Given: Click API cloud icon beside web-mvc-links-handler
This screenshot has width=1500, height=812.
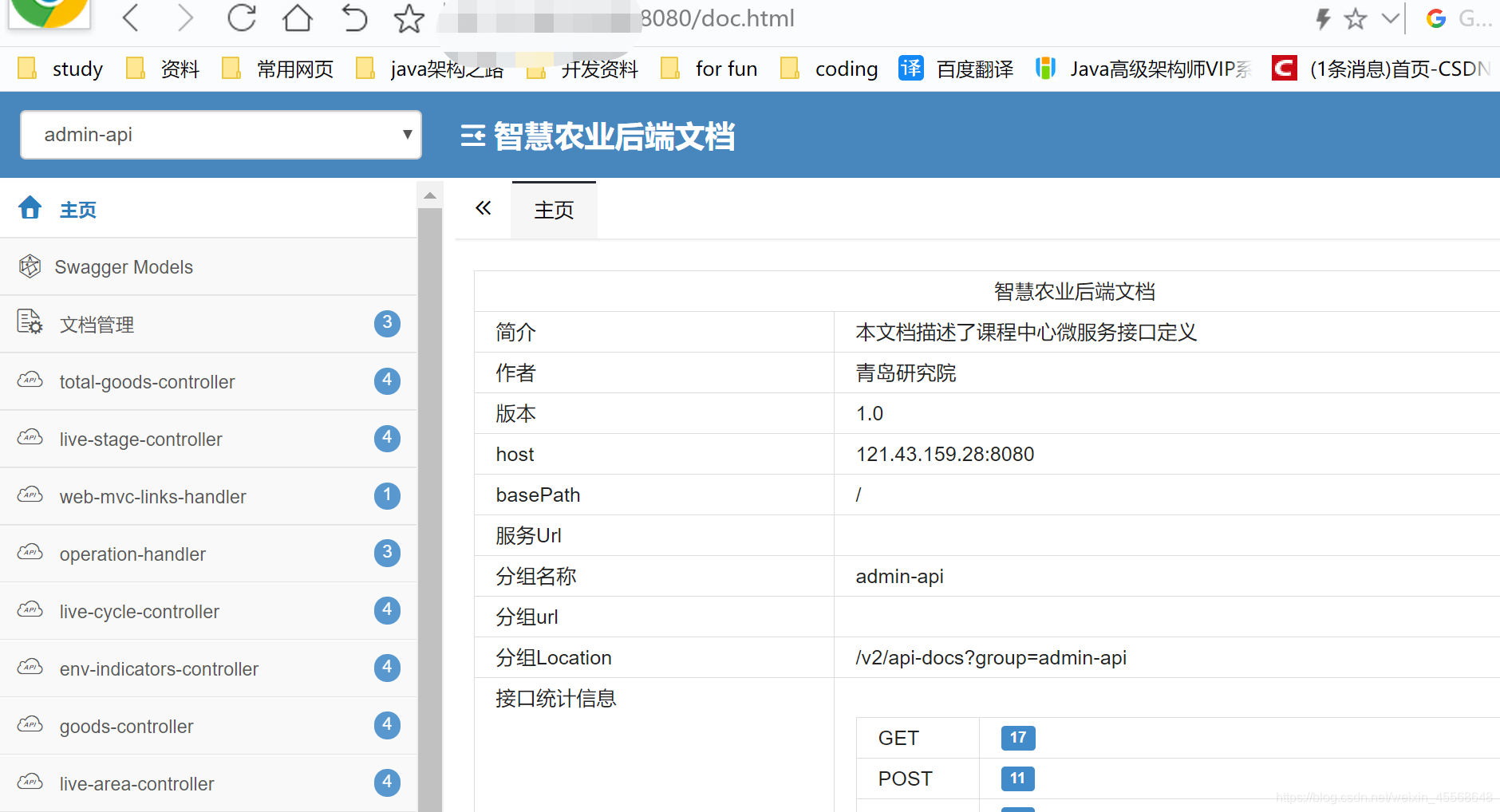Looking at the screenshot, I should click(30, 495).
